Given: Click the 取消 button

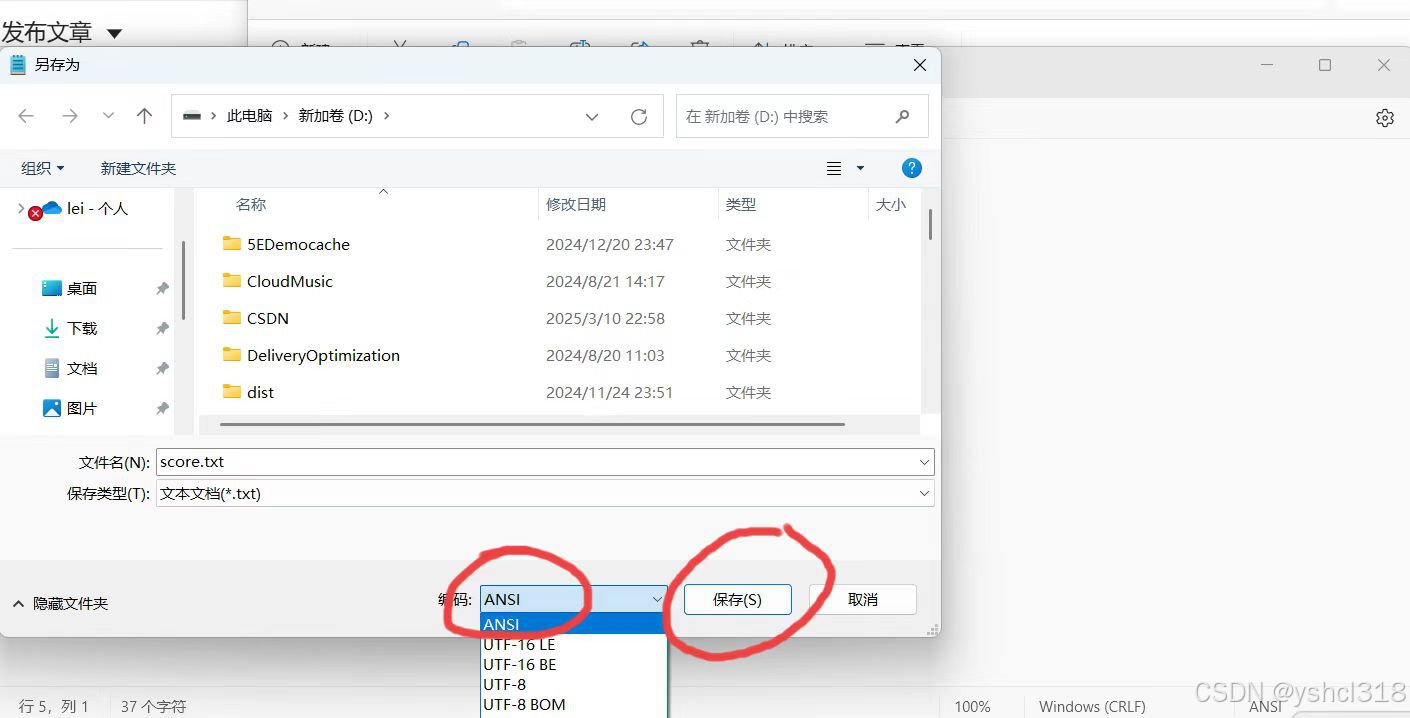Looking at the screenshot, I should pyautogui.click(x=862, y=599).
